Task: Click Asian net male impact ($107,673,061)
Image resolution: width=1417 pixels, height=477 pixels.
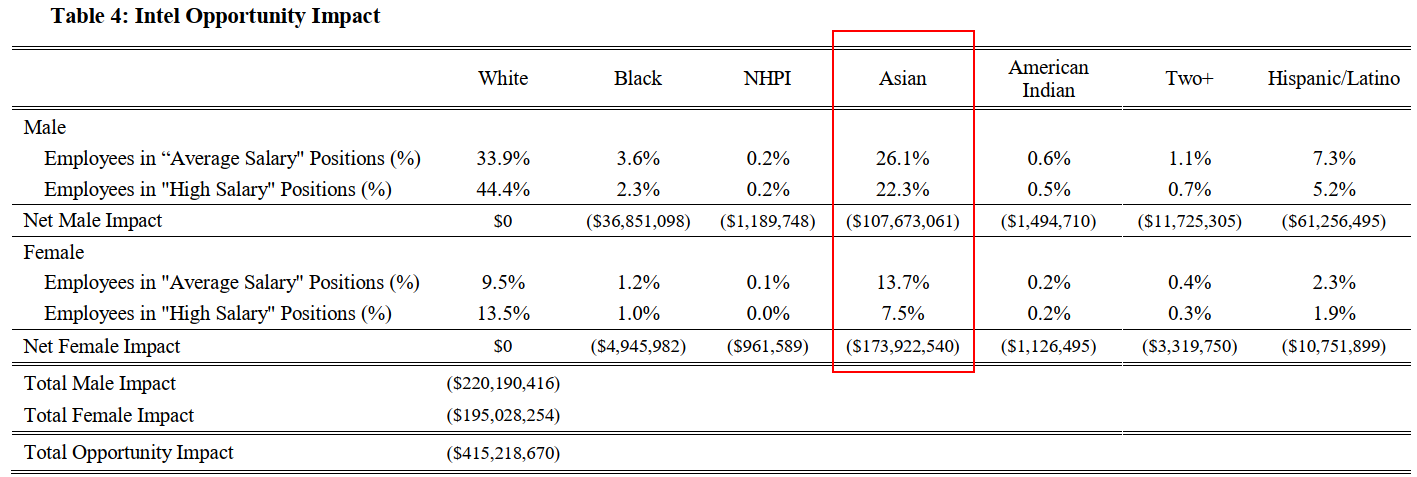Action: coord(903,221)
